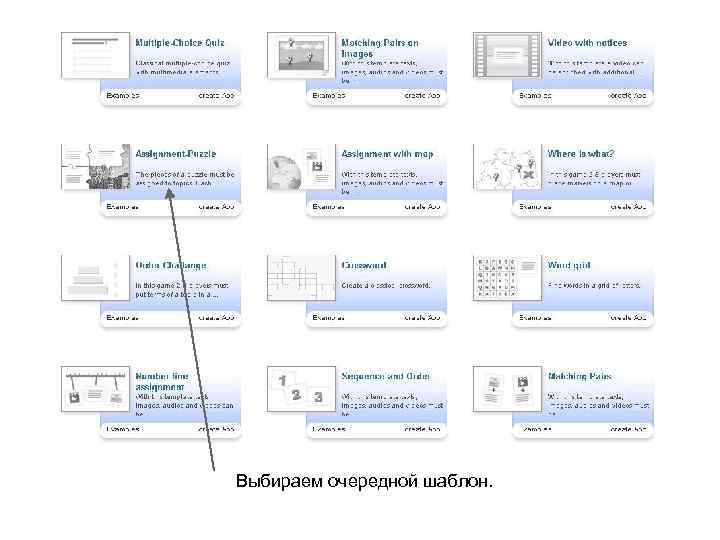View Examples for Assignment-Puzzle

pos(122,207)
